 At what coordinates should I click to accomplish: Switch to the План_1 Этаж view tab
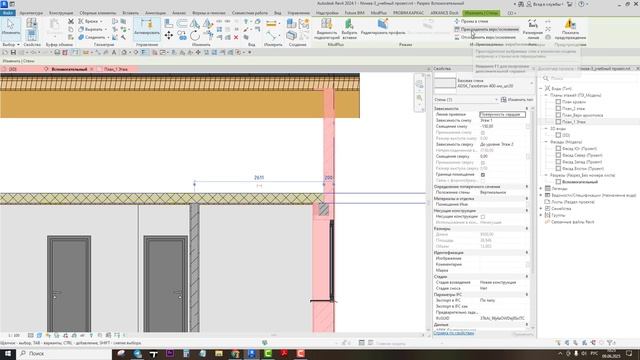pos(116,69)
